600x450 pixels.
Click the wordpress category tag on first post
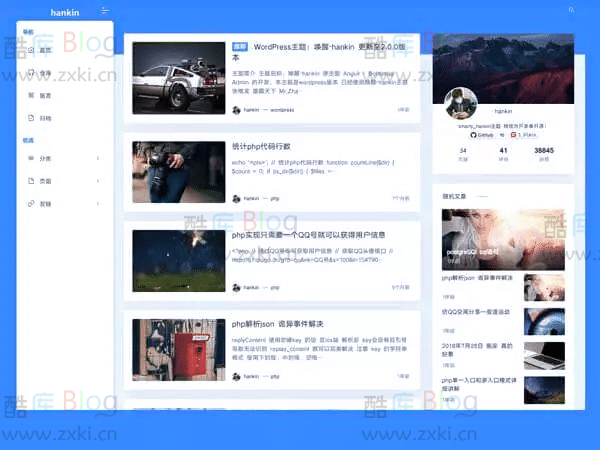pyautogui.click(x=282, y=110)
